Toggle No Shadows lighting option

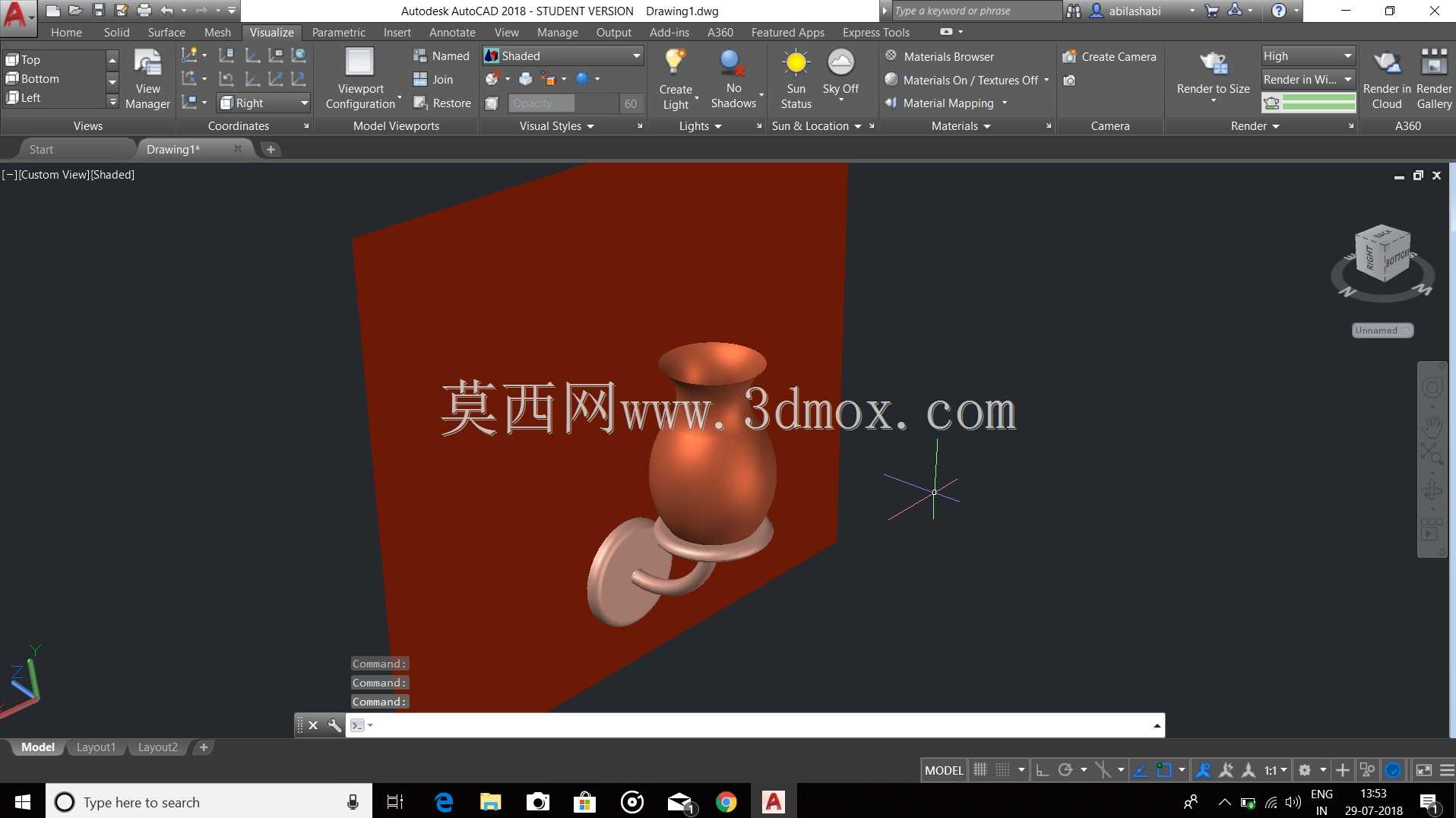(x=733, y=79)
